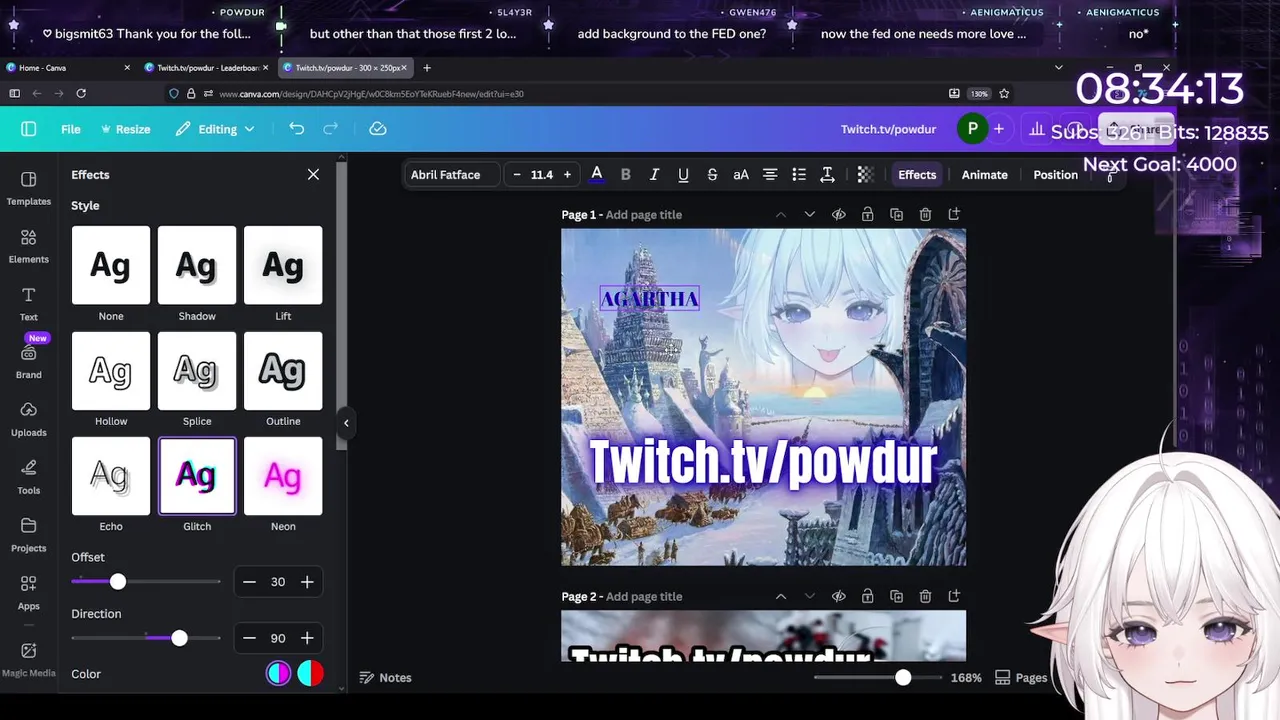Open the Apps sidebar panel
Viewport: 1280px width, 720px height.
pyautogui.click(x=28, y=594)
